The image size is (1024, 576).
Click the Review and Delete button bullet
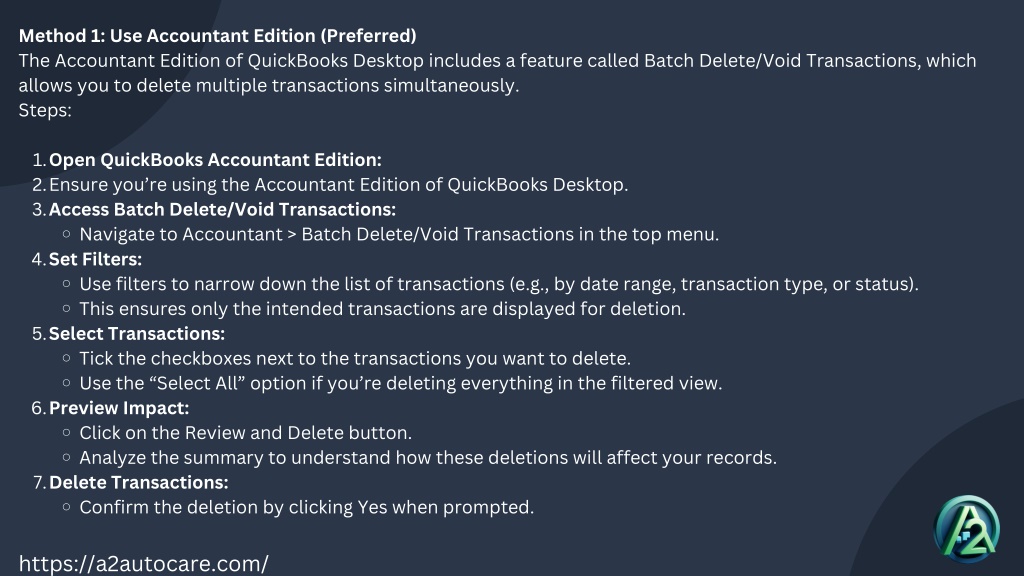(x=246, y=433)
